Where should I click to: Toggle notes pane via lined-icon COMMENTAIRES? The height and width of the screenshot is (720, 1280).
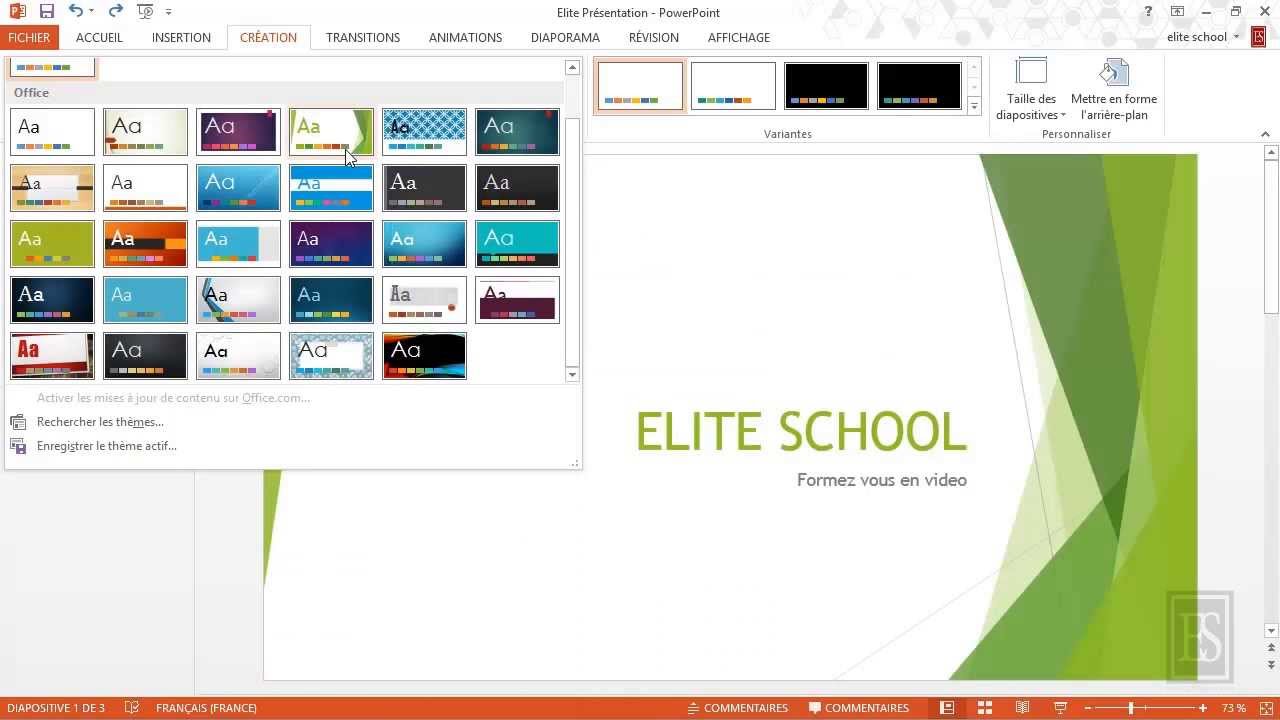tap(738, 708)
